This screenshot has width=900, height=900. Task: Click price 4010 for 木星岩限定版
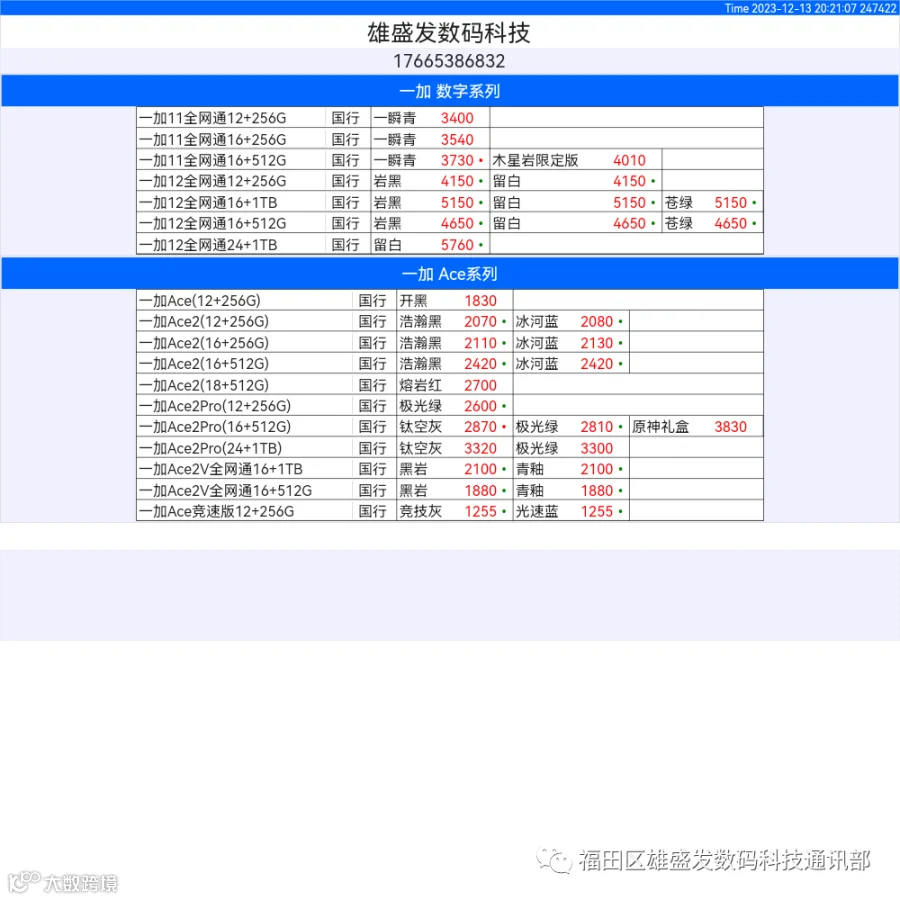[x=629, y=160]
